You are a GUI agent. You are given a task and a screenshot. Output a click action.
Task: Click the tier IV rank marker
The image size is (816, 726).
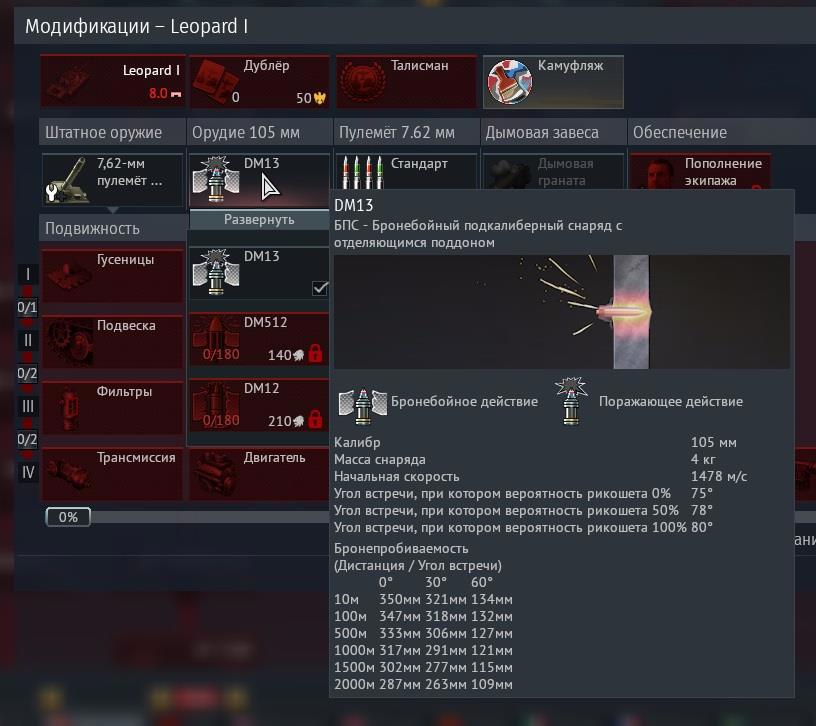[28, 473]
